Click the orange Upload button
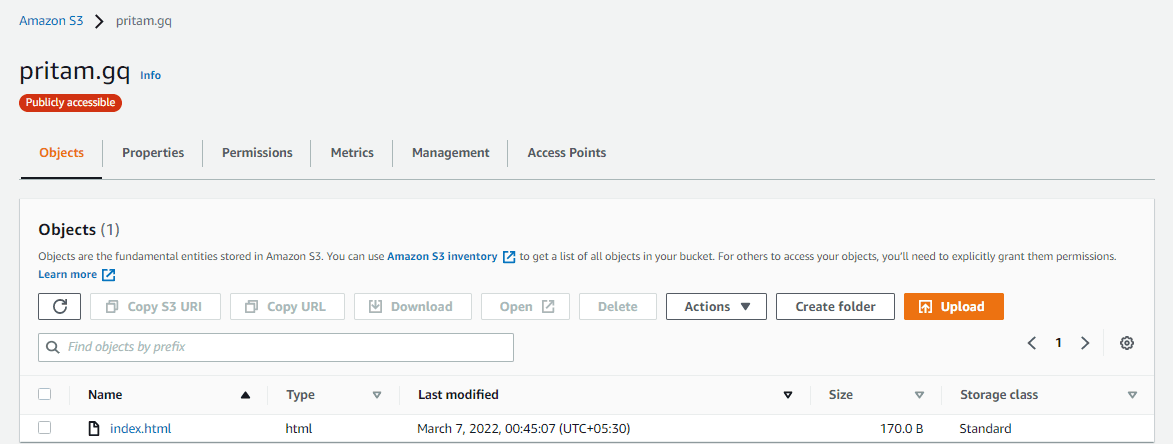 pyautogui.click(x=954, y=306)
